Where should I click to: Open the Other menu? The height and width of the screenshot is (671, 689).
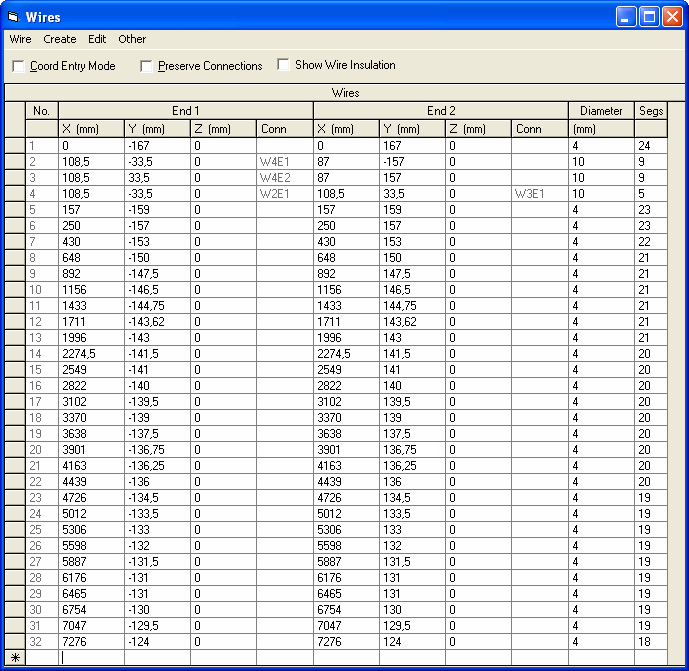click(x=132, y=39)
